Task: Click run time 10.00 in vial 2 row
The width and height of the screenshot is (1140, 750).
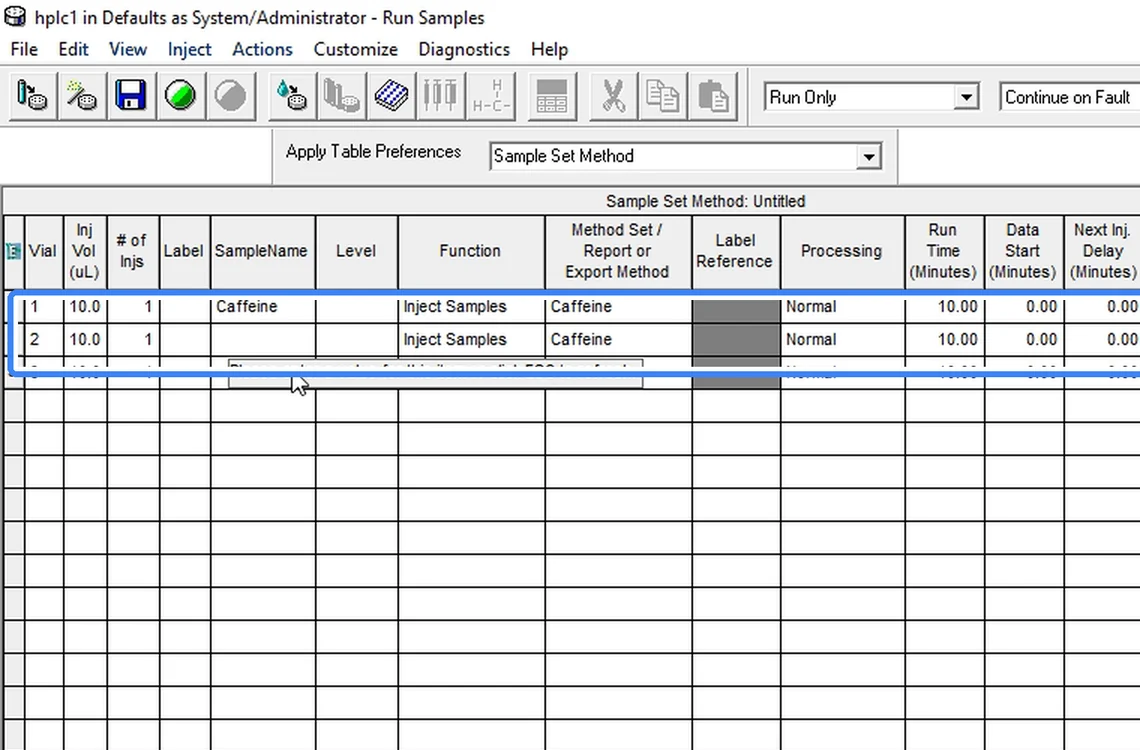Action: pyautogui.click(x=944, y=339)
